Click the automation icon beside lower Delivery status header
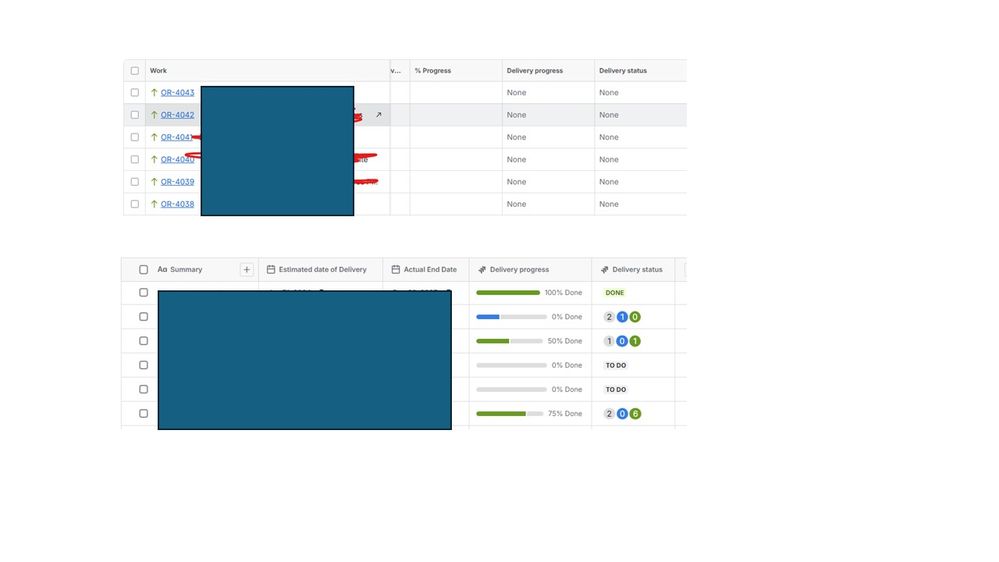Image resolution: width=999 pixels, height=562 pixels. coord(604,270)
